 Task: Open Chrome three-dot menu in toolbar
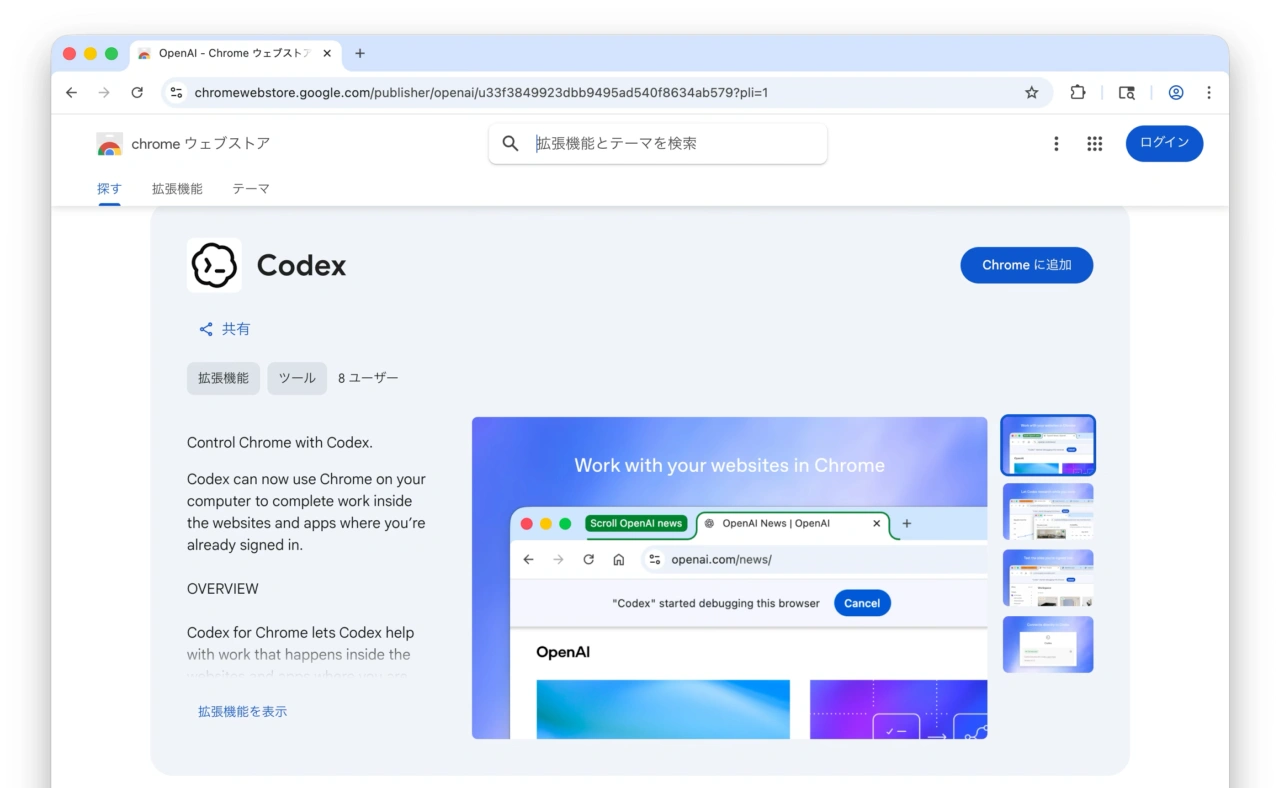click(x=1209, y=93)
